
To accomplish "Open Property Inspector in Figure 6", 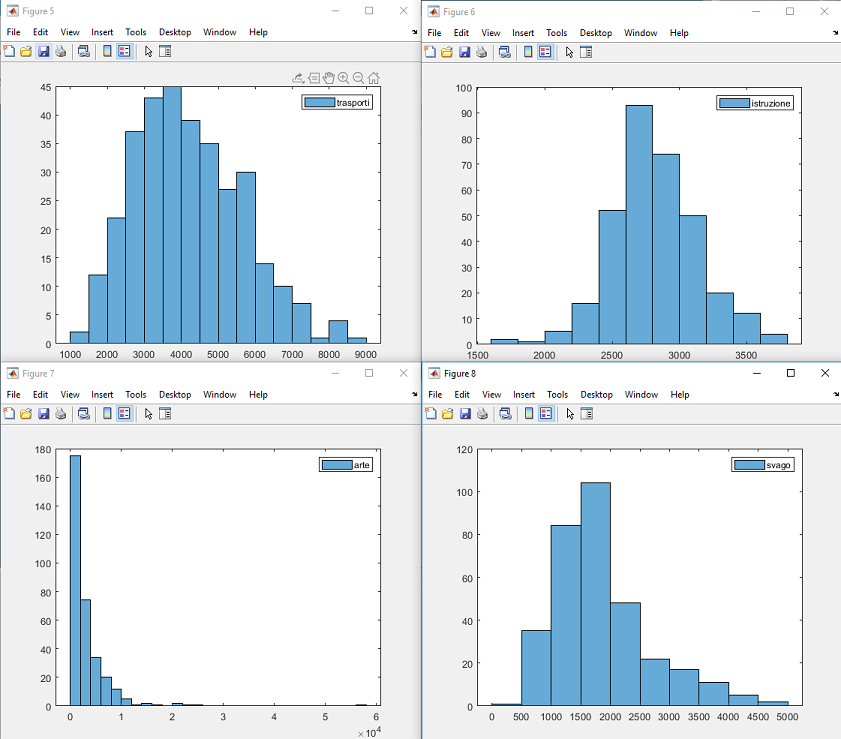I will (586, 52).
